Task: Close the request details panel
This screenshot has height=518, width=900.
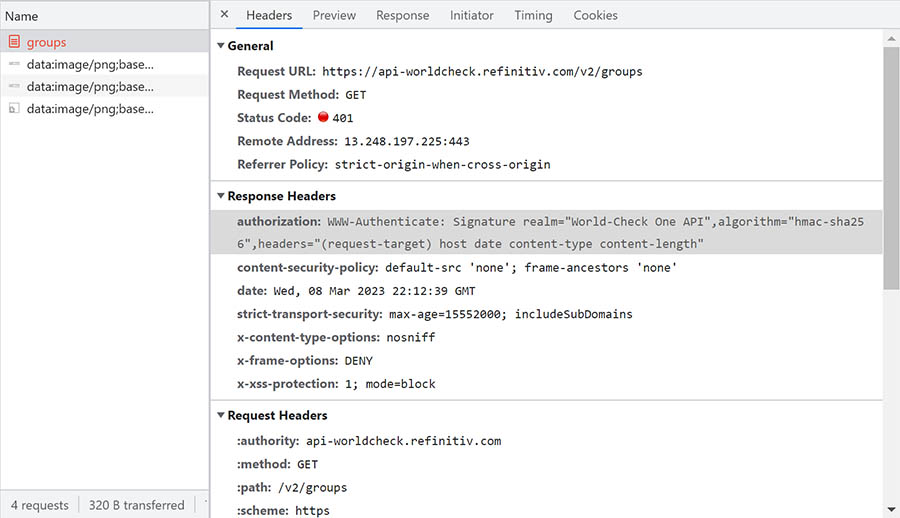Action: (x=224, y=15)
